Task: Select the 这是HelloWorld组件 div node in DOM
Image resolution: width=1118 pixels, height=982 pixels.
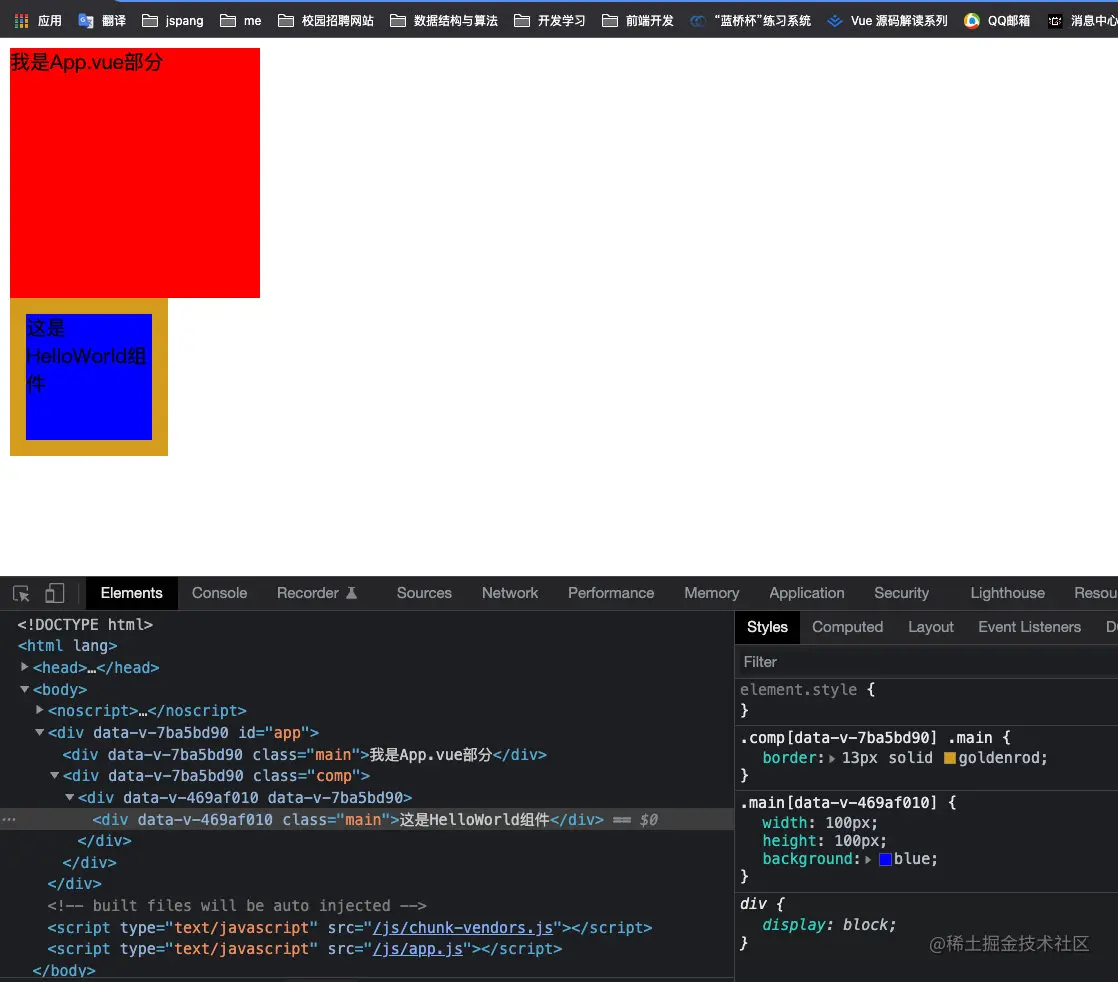Action: pyautogui.click(x=348, y=819)
